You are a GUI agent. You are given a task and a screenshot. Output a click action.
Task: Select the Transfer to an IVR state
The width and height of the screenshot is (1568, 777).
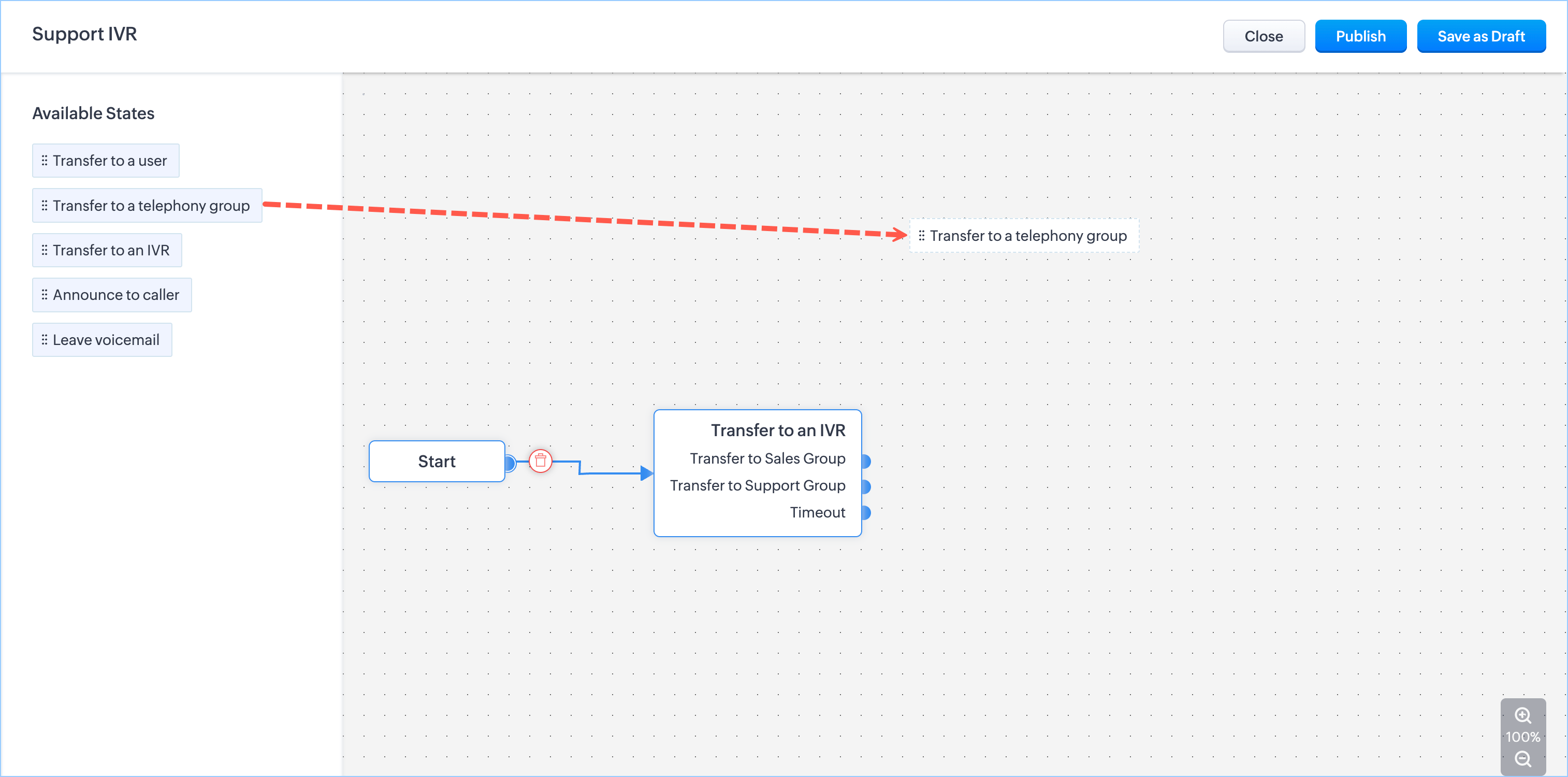click(107, 250)
